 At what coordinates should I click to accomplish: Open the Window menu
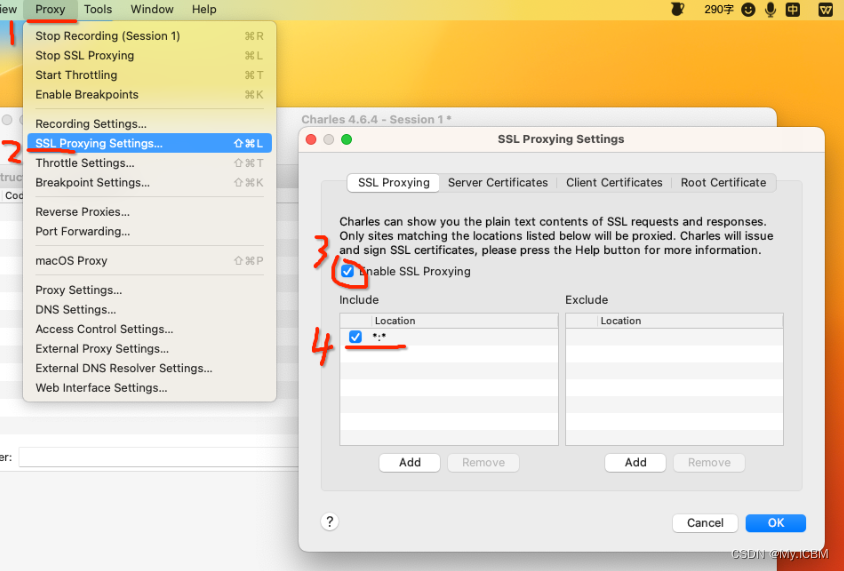(152, 9)
